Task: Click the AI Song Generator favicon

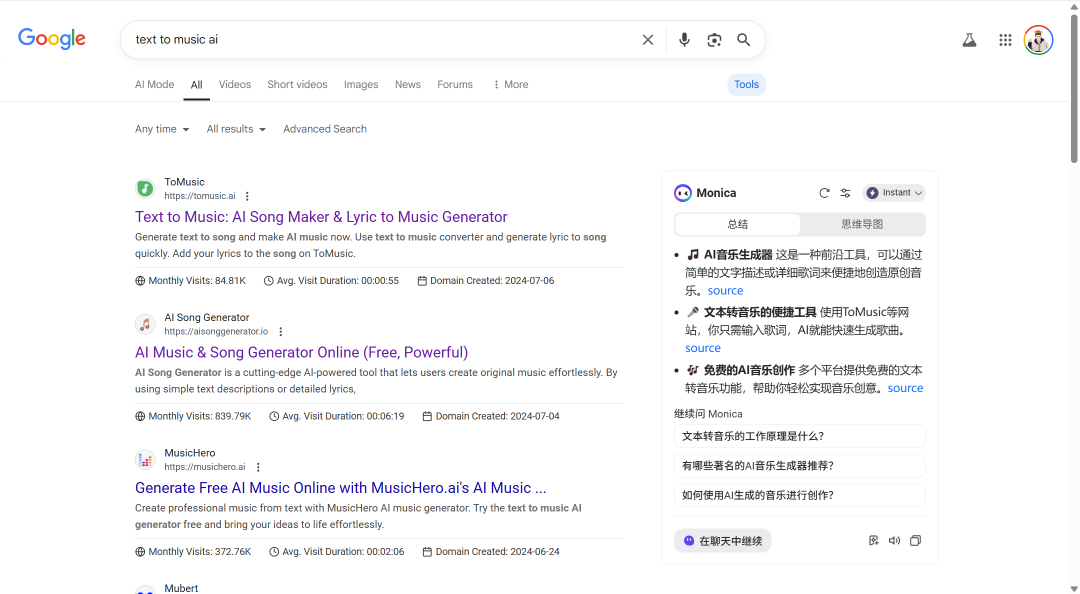Action: click(145, 324)
